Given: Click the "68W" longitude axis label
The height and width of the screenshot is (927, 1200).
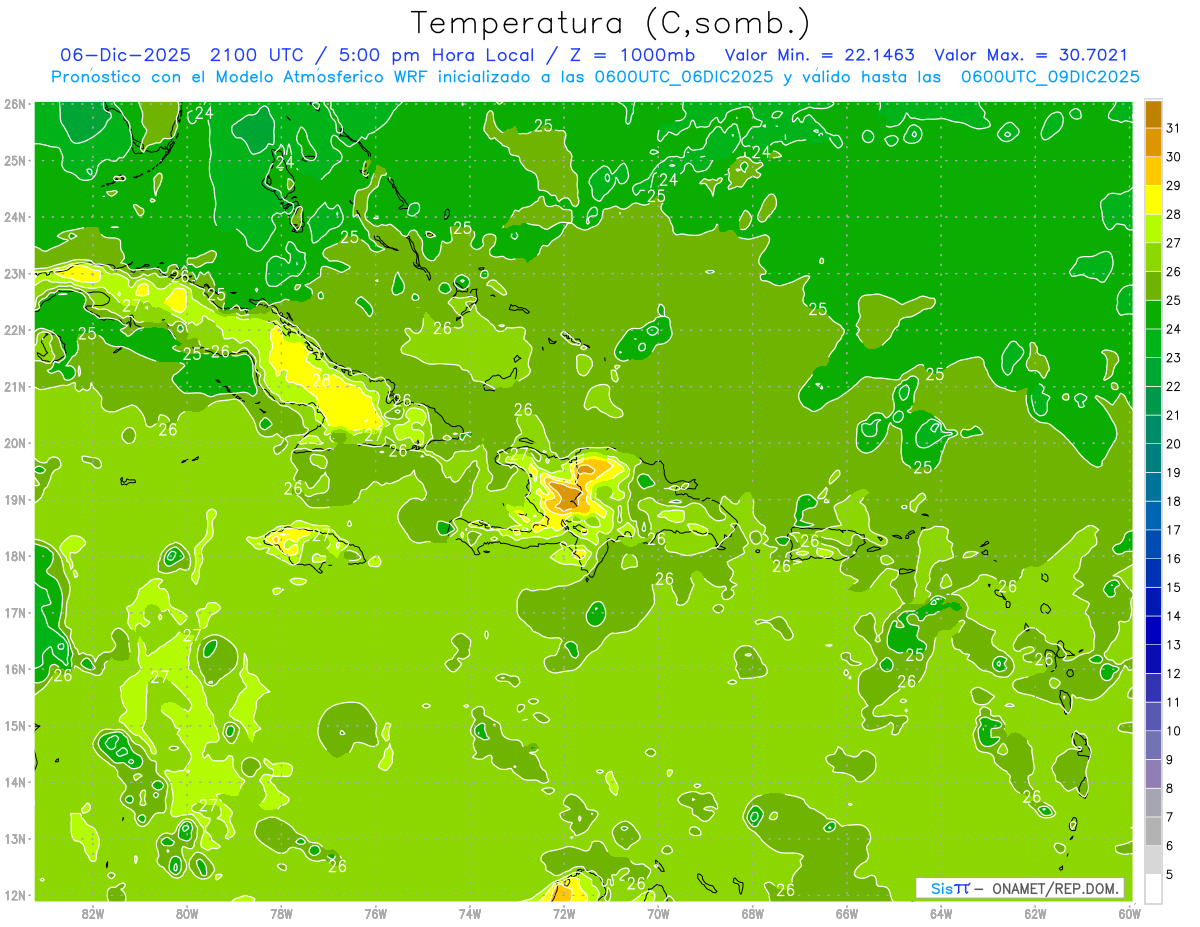Looking at the screenshot, I should [752, 914].
